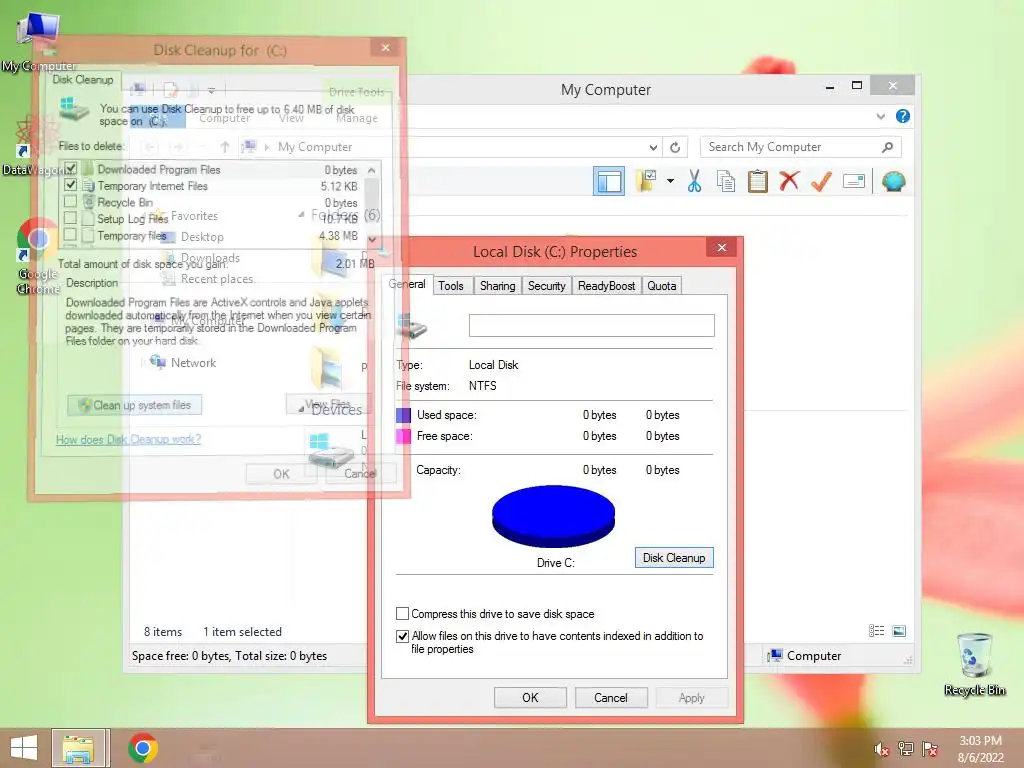The height and width of the screenshot is (768, 1024).
Task: Click the Disk Cleanup button in Properties
Action: [674, 558]
